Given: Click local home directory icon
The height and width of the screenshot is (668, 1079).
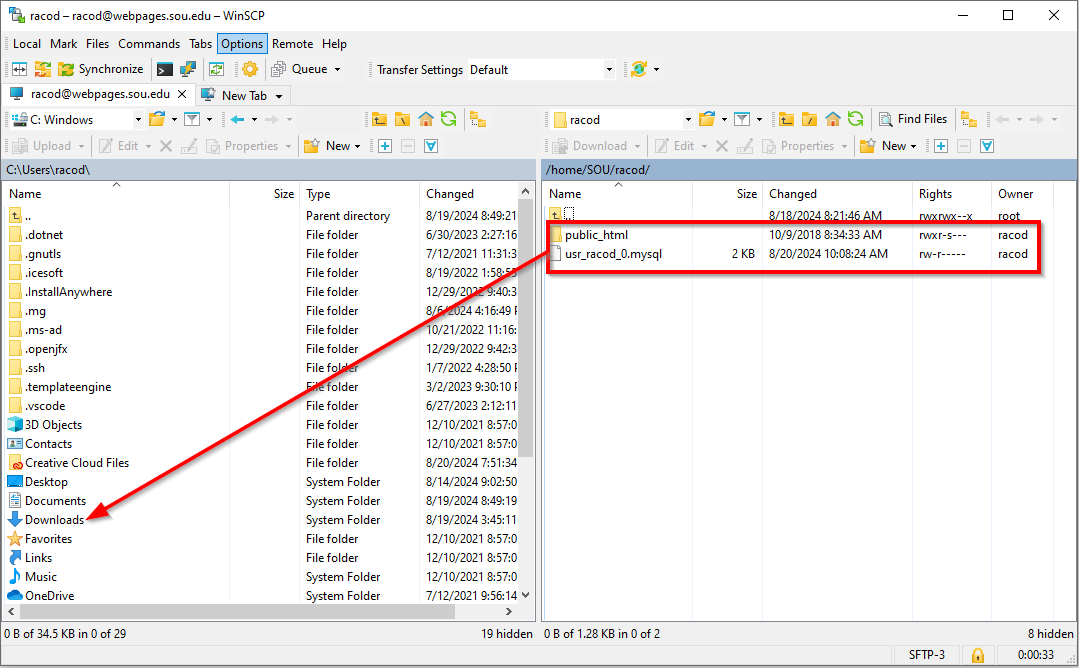Looking at the screenshot, I should click(425, 120).
